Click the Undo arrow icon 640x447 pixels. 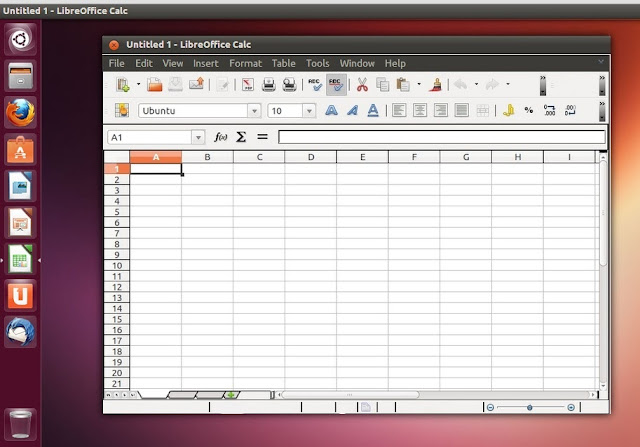461,85
